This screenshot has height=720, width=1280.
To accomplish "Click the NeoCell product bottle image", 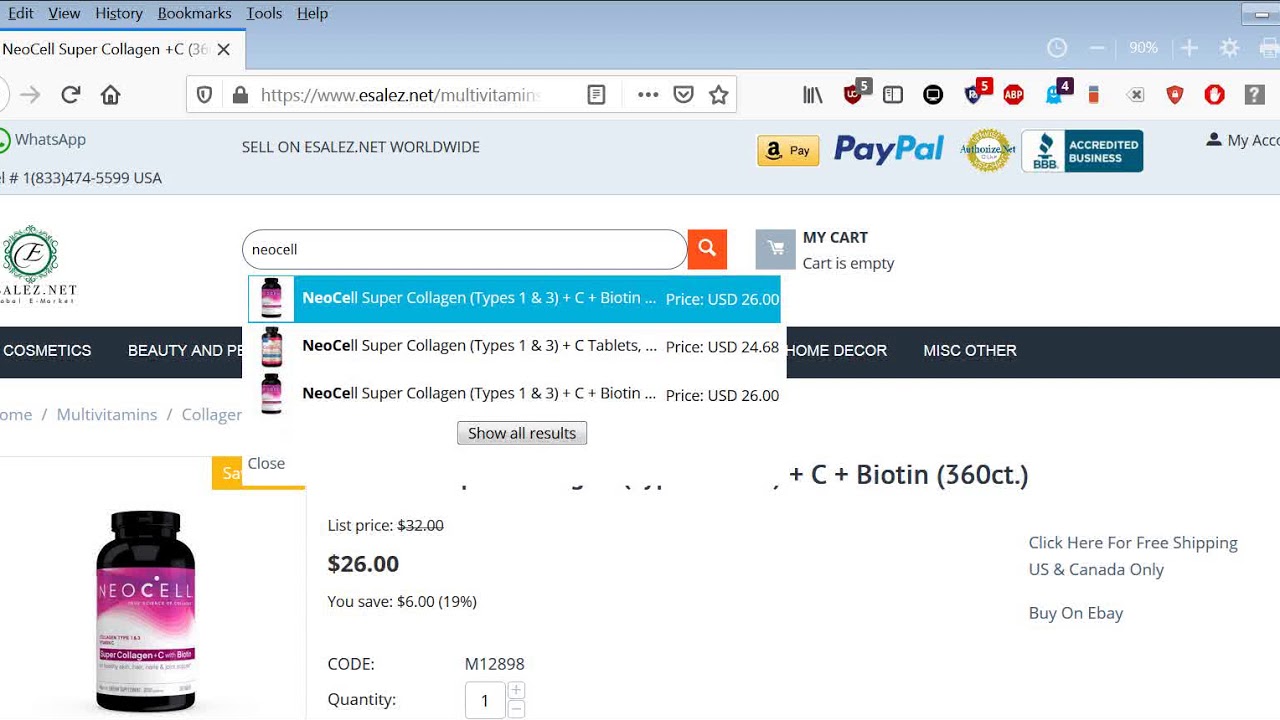I will [145, 610].
